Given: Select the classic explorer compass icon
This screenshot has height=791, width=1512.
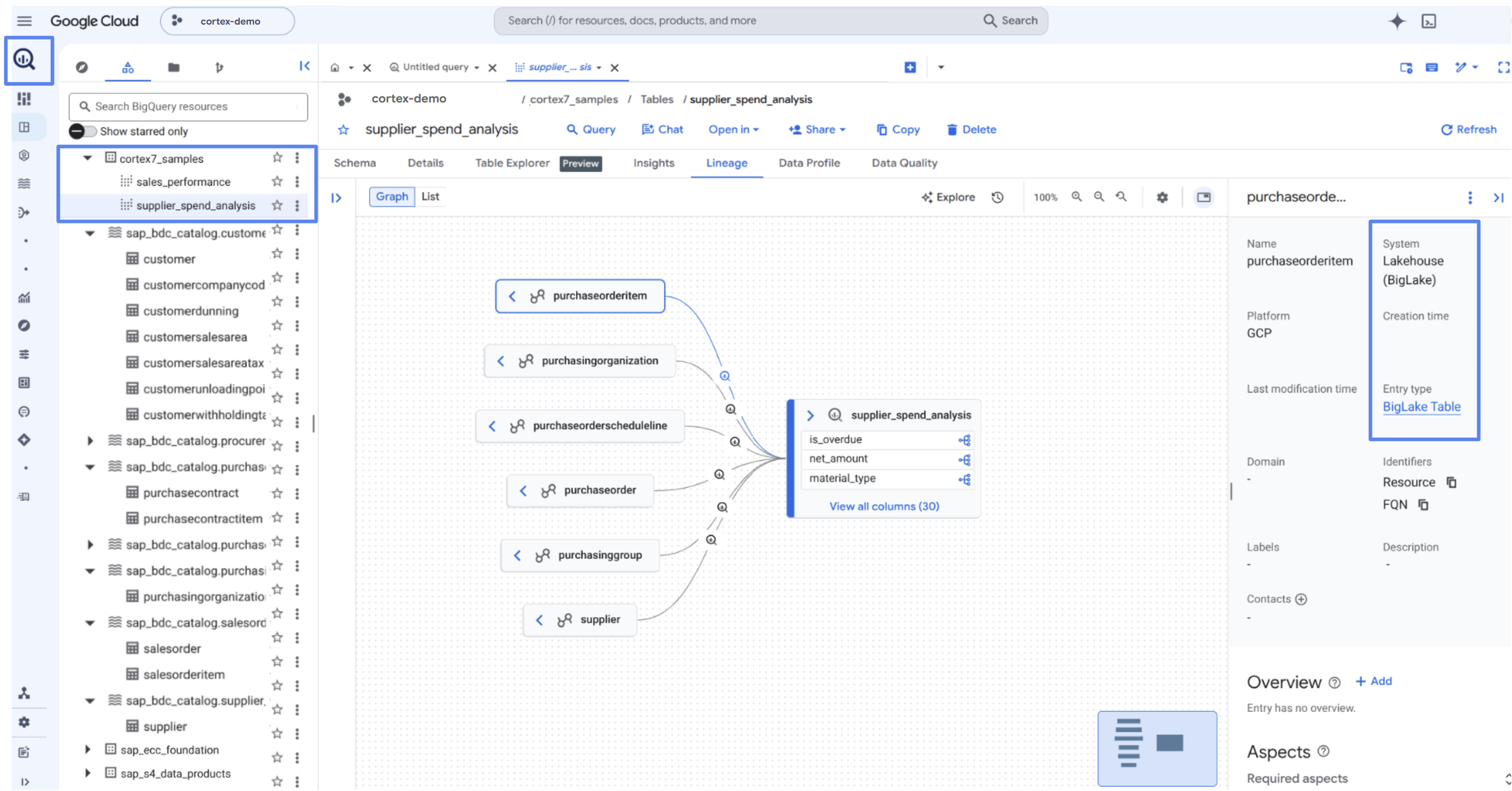Looking at the screenshot, I should coord(82,67).
